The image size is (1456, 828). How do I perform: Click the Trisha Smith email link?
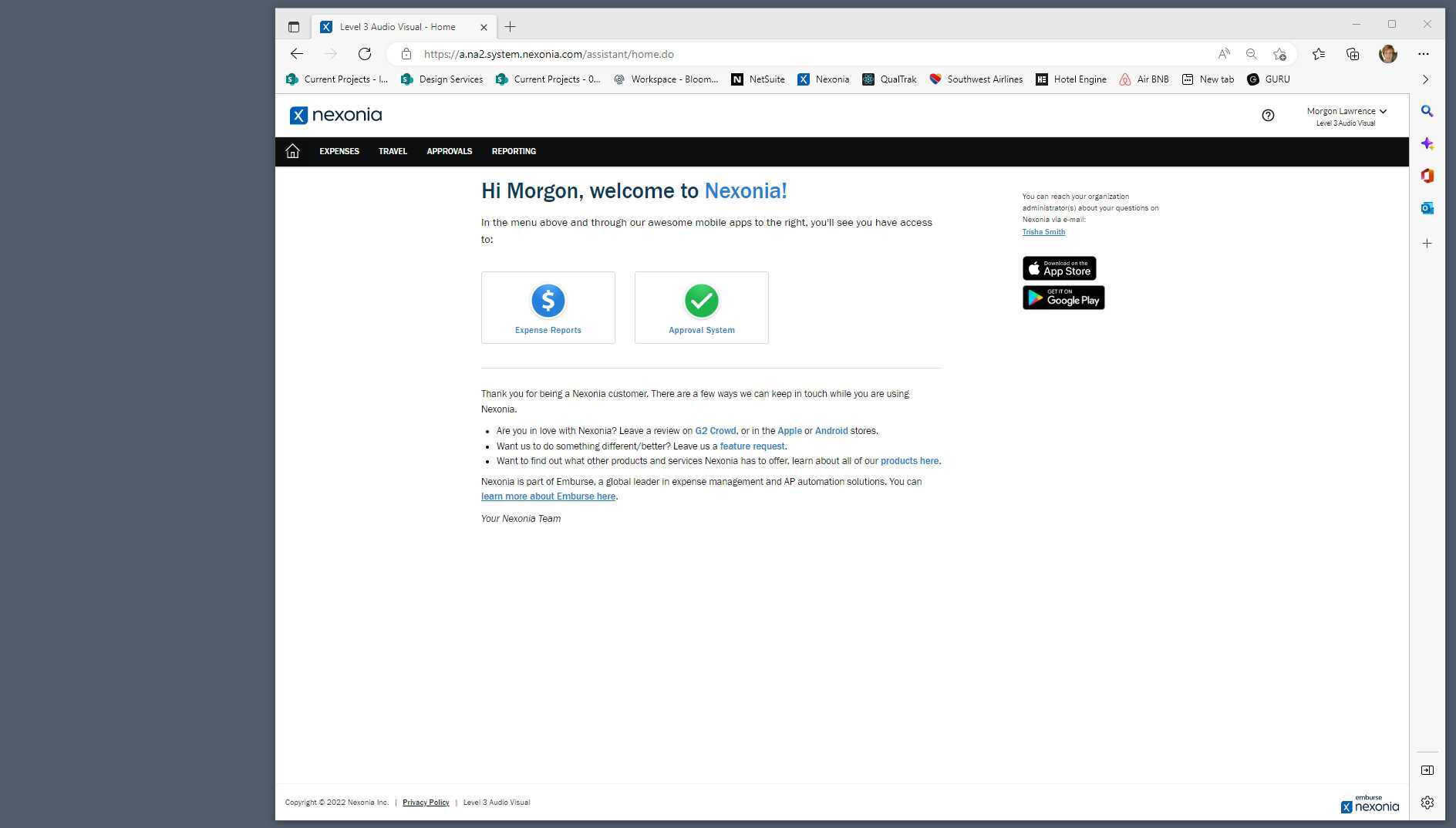coord(1043,231)
